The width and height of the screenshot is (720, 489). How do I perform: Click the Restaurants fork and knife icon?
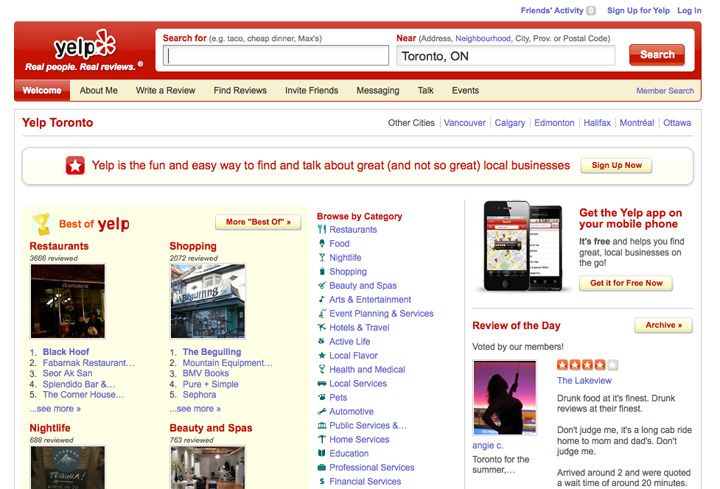[x=322, y=229]
